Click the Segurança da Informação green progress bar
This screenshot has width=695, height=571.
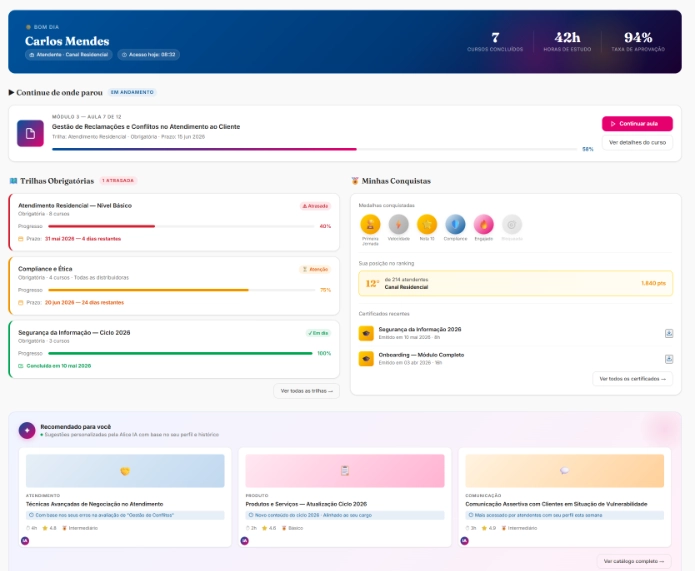(181, 353)
